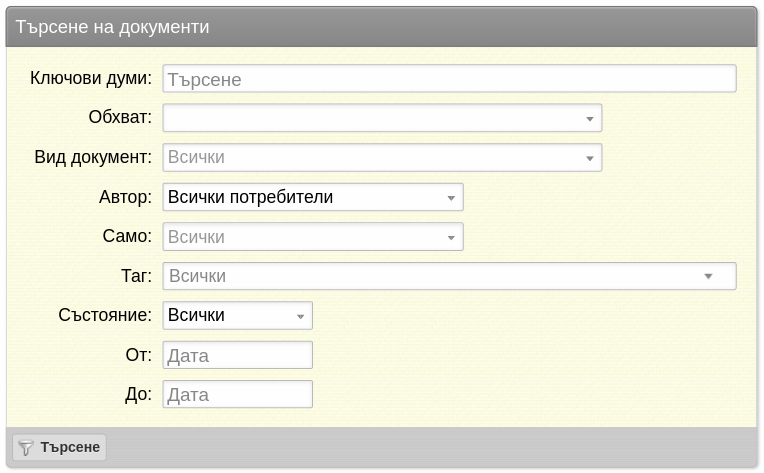This screenshot has width=764, height=473.
Task: Click the funnel icon on the Търсене button
Action: click(x=25, y=447)
